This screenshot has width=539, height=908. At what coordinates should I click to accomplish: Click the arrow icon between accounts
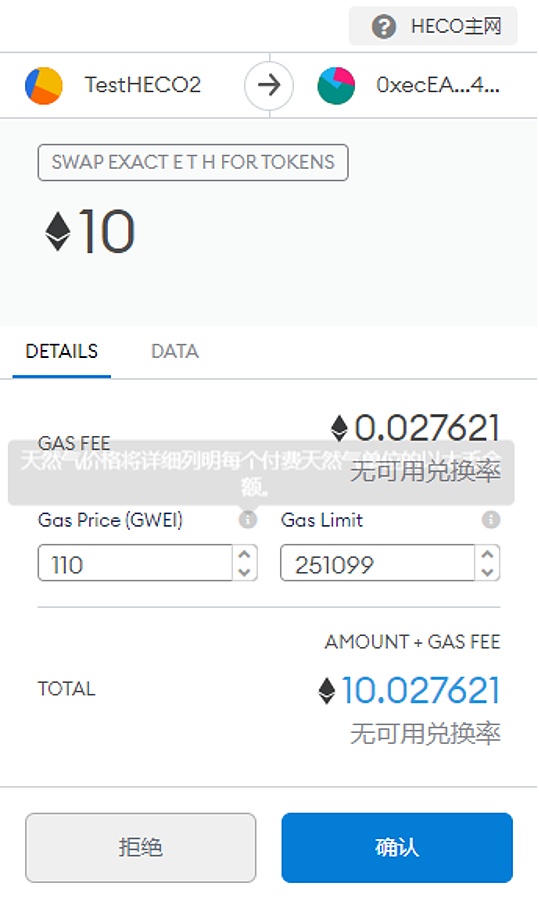click(269, 85)
